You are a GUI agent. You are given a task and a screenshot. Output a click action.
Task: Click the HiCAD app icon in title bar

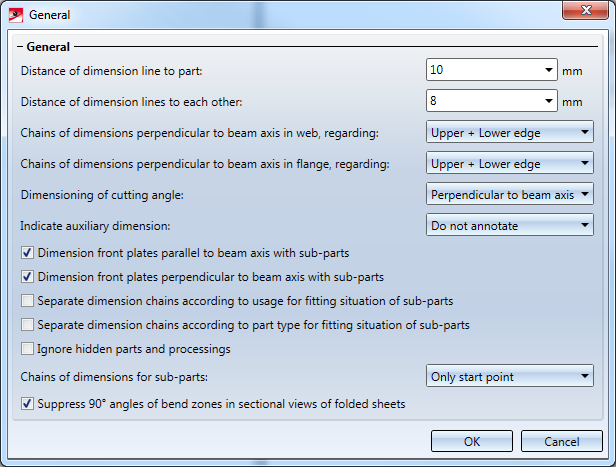[x=15, y=14]
